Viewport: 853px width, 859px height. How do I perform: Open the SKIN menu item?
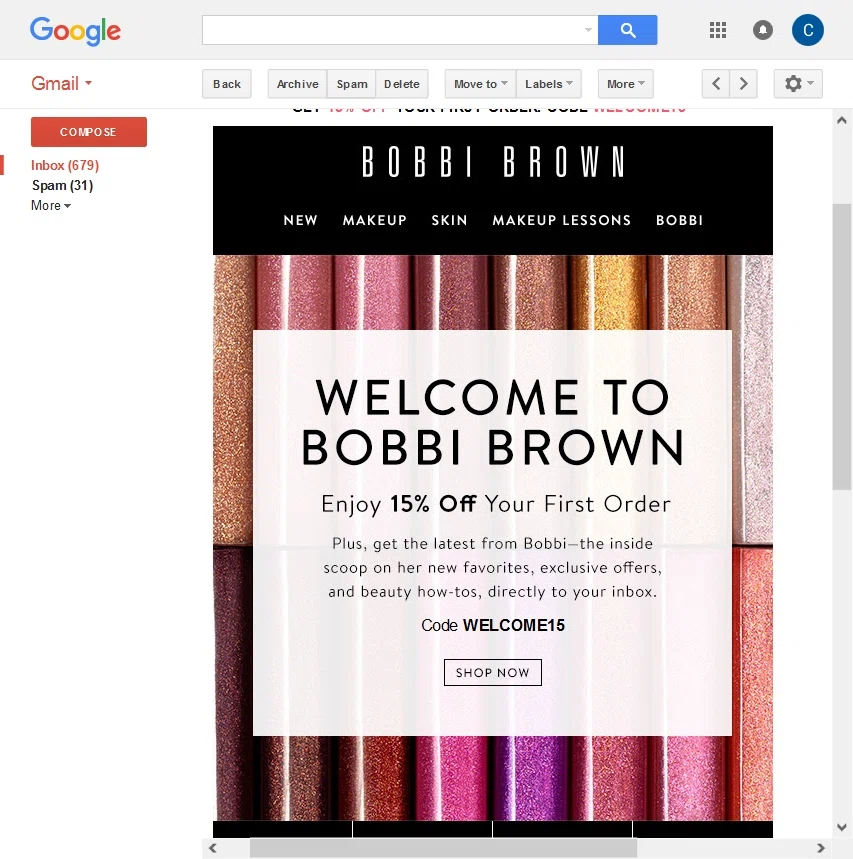pyautogui.click(x=449, y=220)
